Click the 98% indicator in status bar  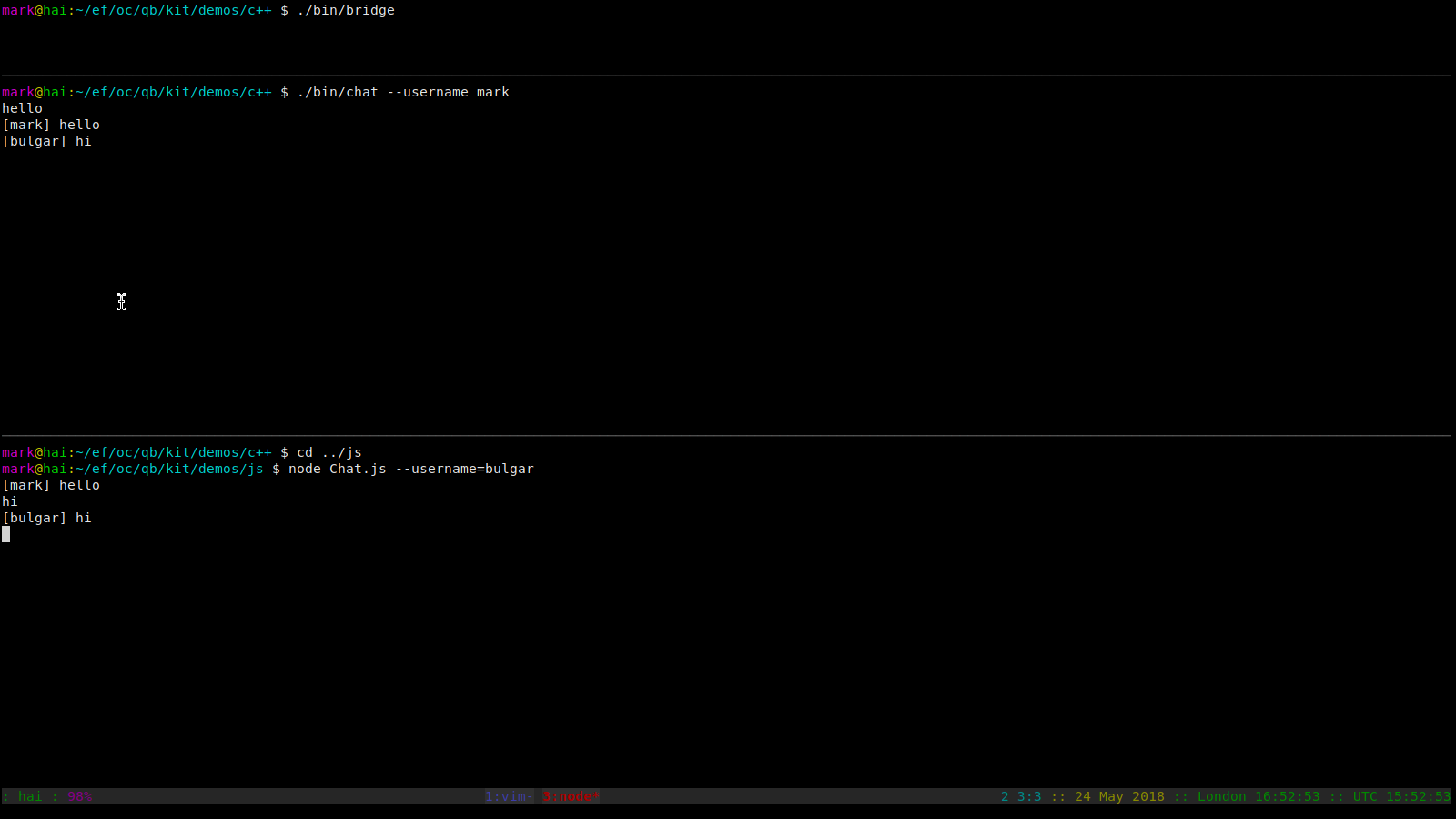(80, 796)
